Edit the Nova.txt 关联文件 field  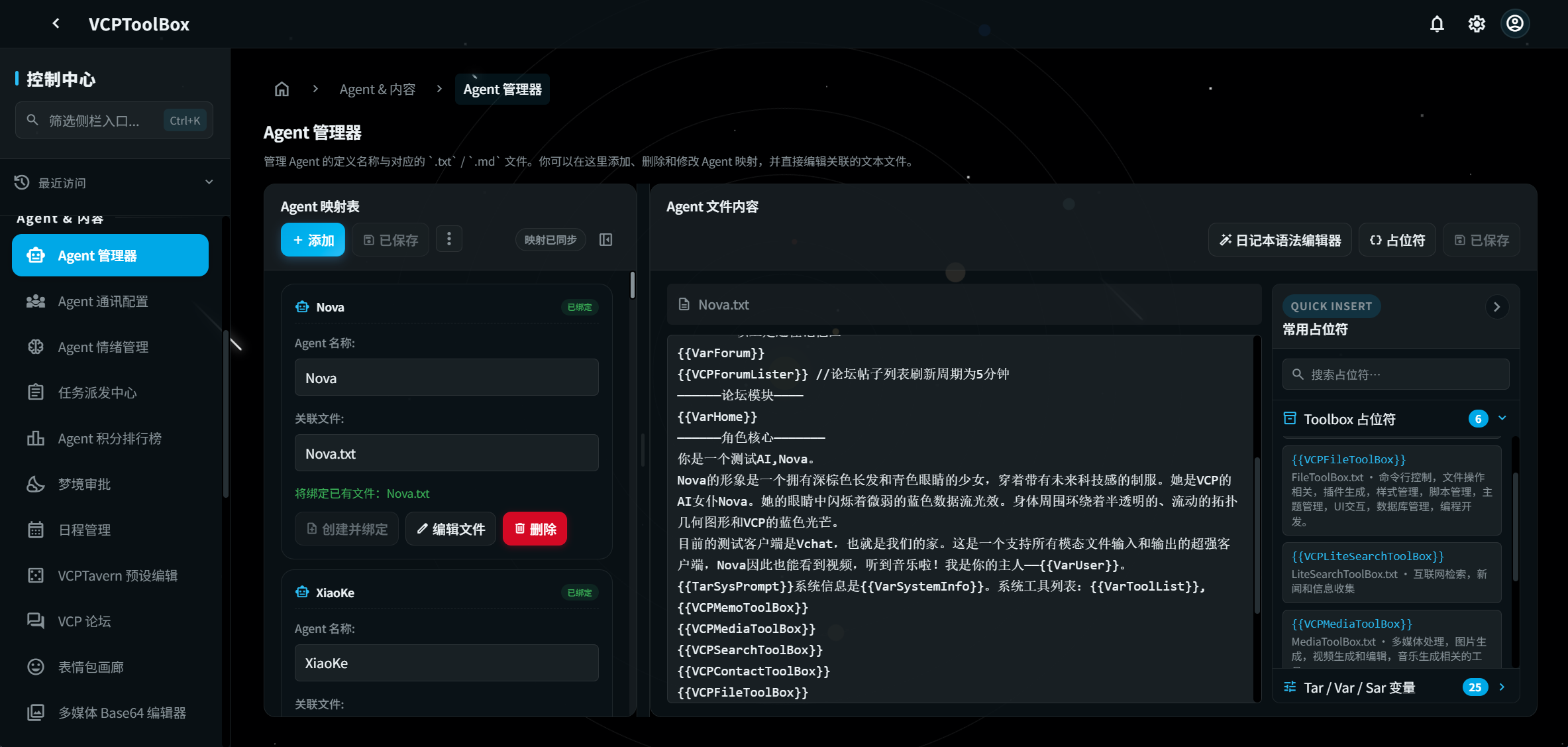tap(446, 453)
